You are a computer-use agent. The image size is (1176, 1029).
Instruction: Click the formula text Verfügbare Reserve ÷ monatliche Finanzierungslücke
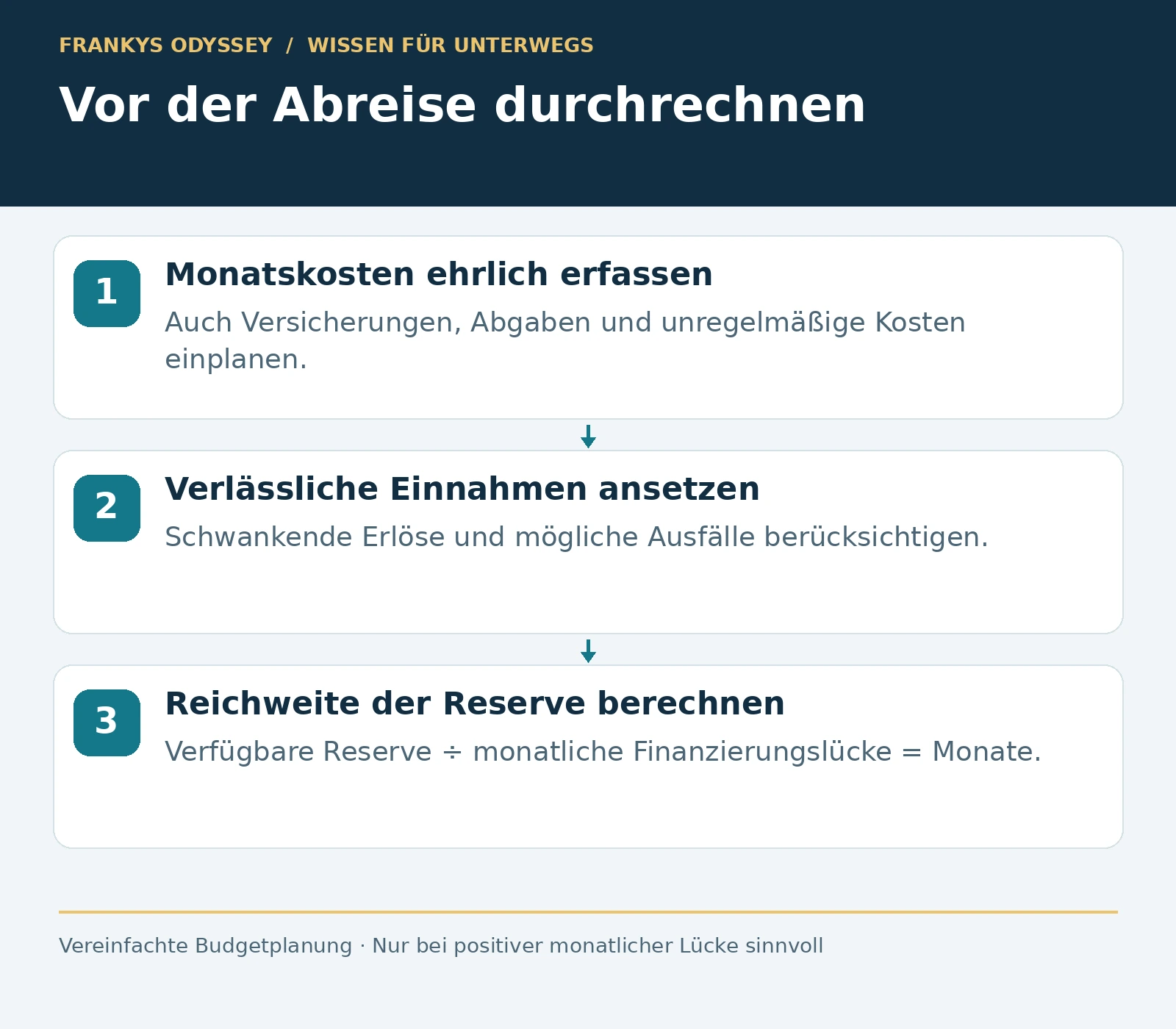point(528,752)
